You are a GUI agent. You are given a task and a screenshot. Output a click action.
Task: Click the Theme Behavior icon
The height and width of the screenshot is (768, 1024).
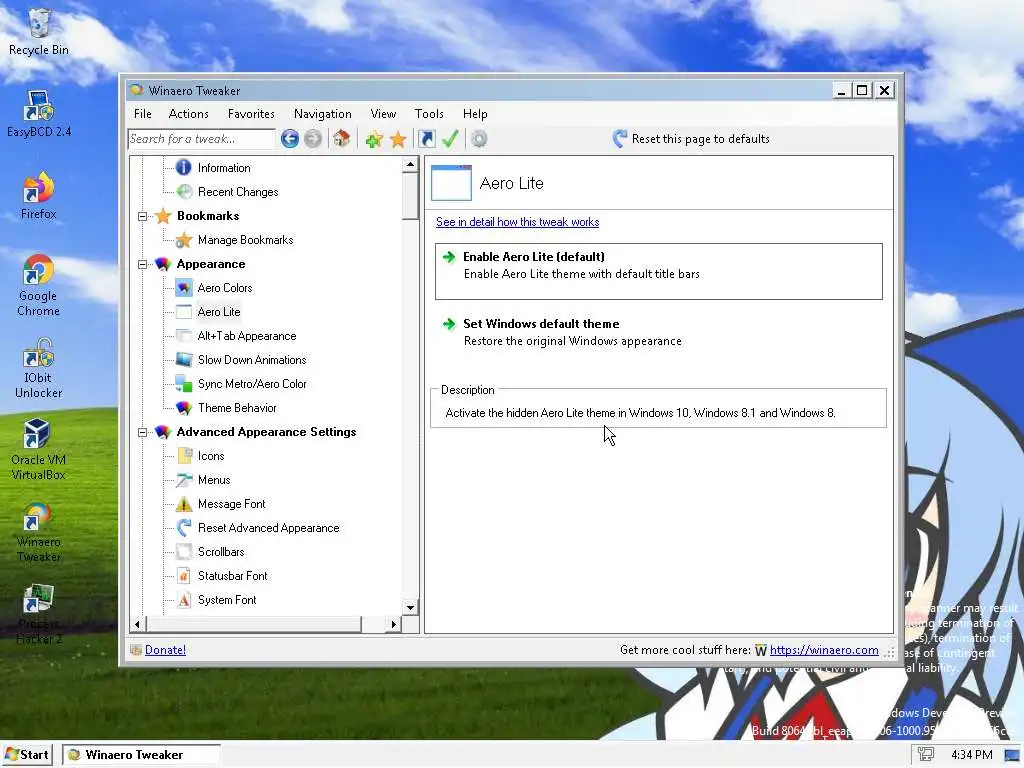point(184,408)
